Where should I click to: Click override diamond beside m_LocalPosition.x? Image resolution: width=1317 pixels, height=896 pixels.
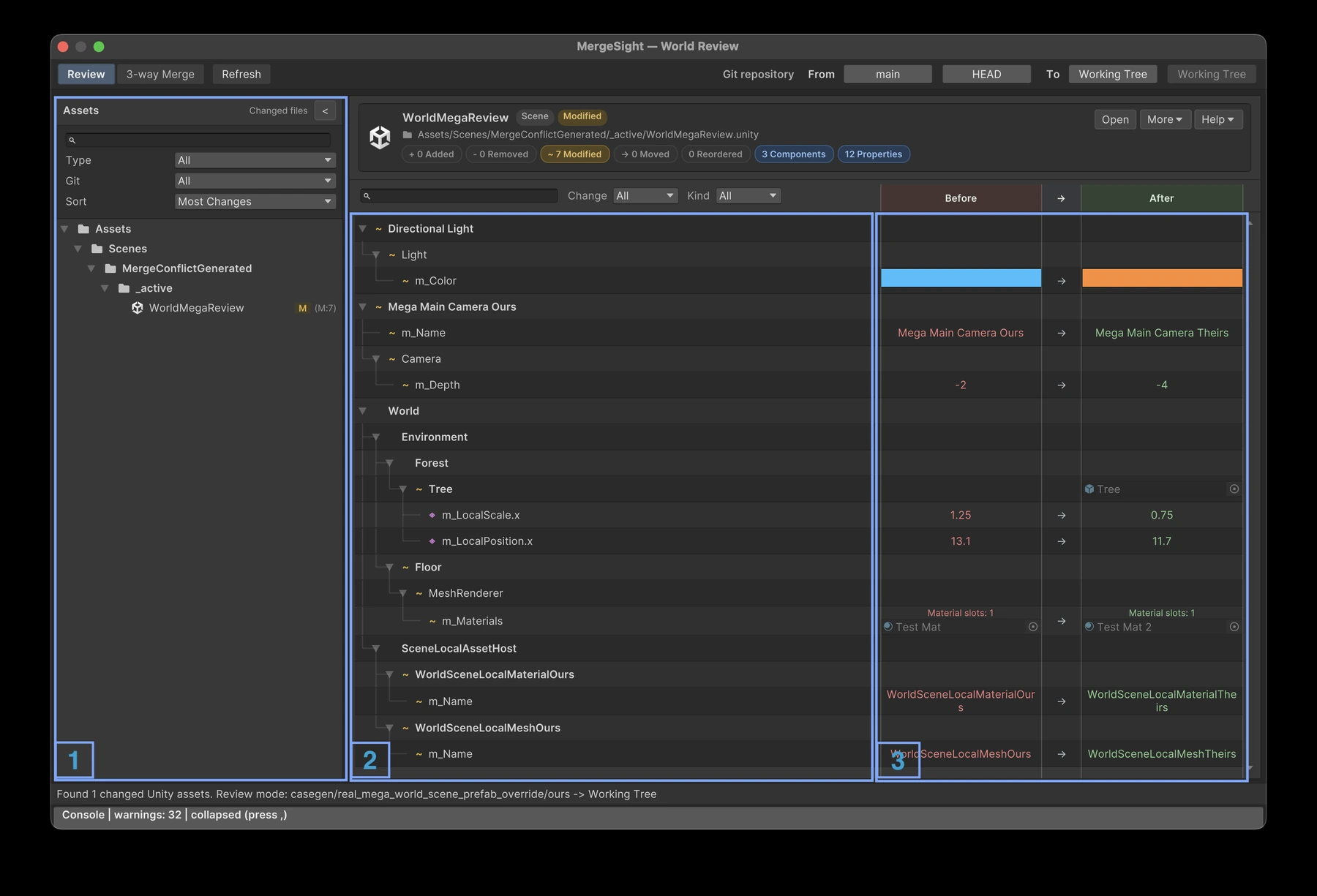[x=432, y=541]
